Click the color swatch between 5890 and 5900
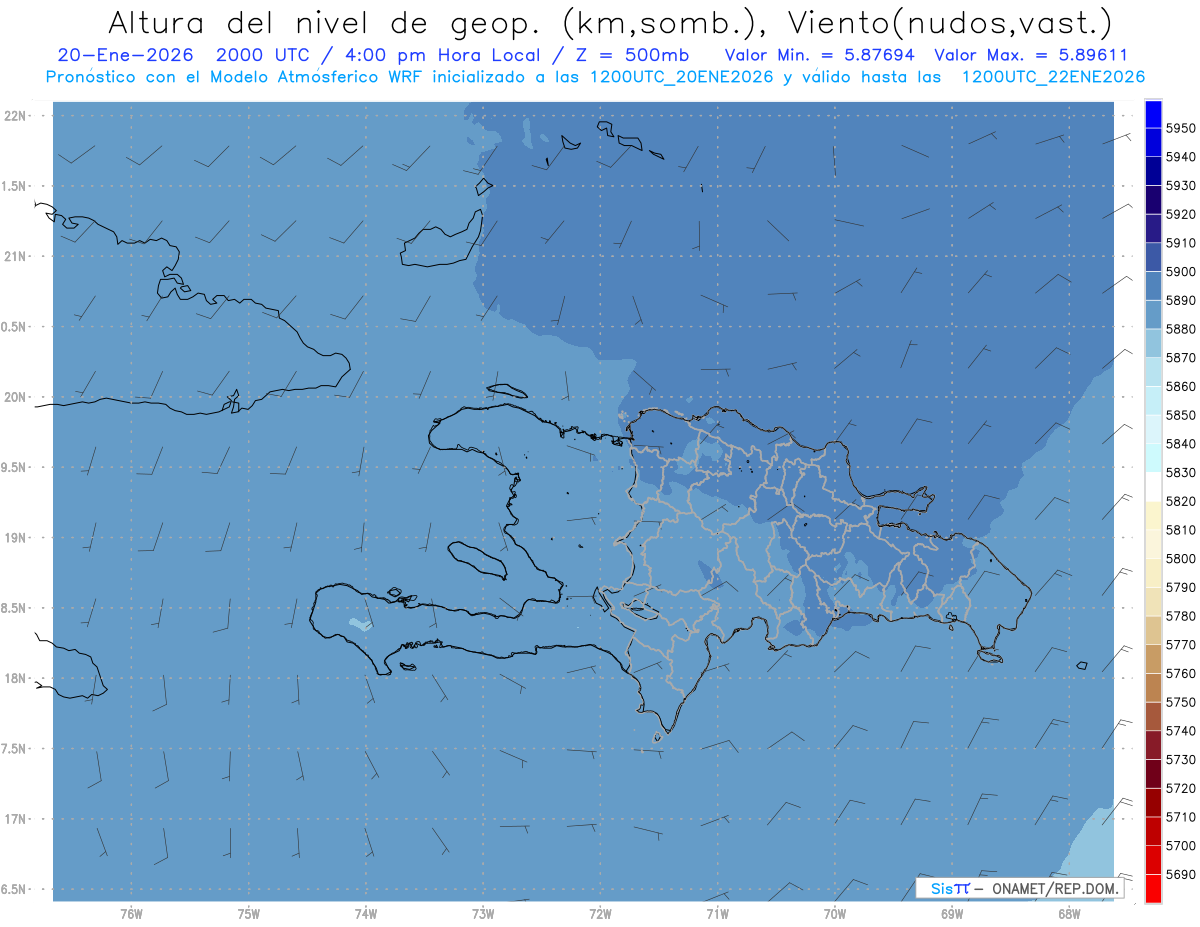 click(1153, 286)
